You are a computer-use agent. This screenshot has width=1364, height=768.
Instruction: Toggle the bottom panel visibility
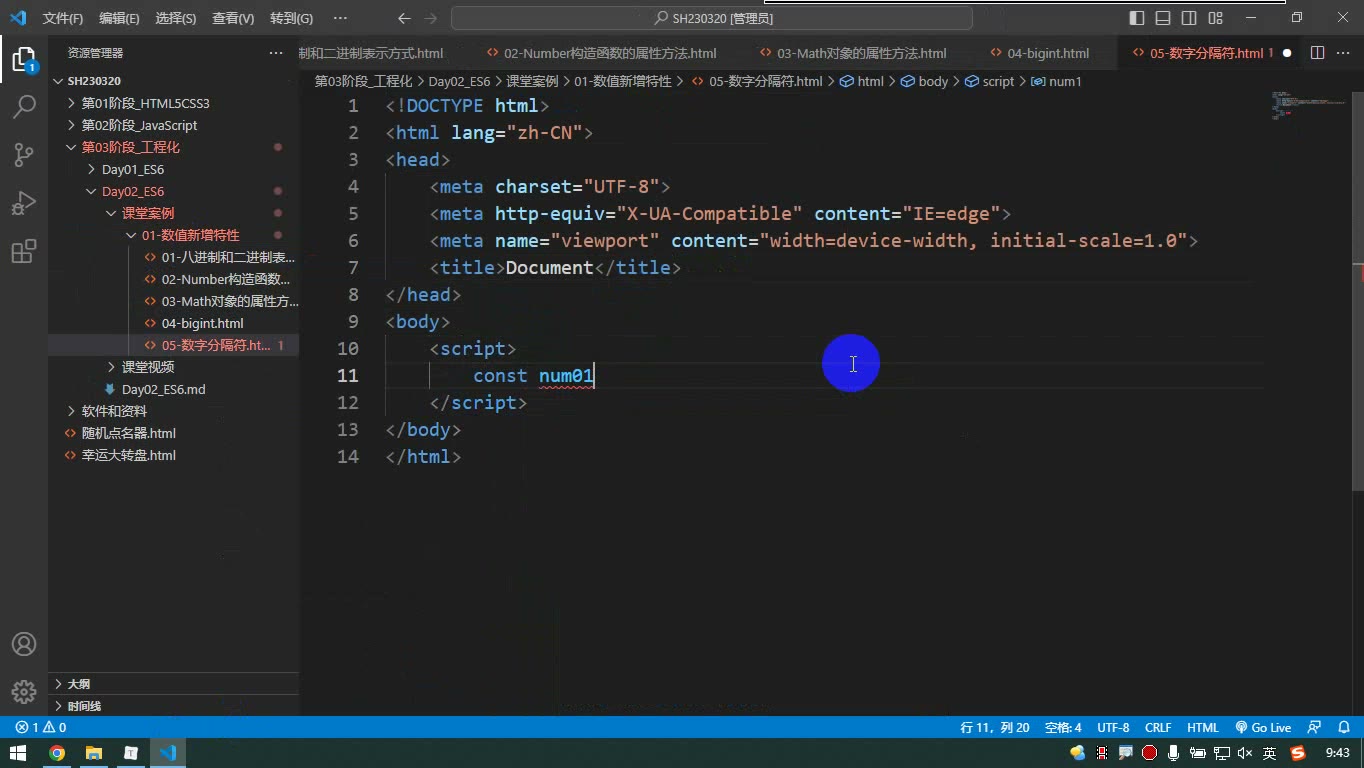[1163, 18]
